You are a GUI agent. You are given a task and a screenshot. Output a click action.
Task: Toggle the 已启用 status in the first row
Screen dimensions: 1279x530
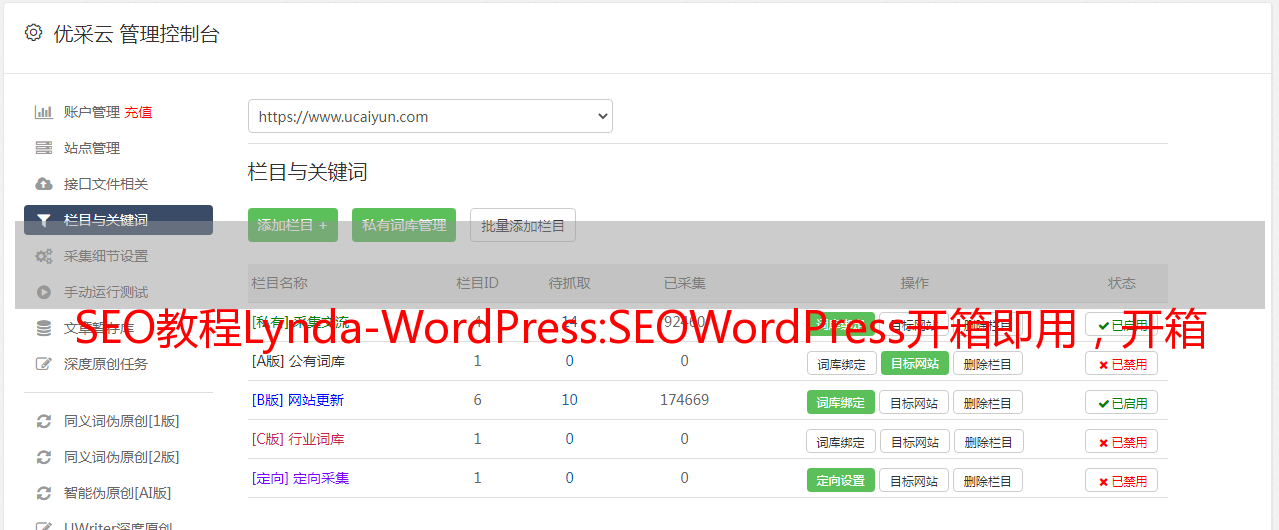click(1122, 324)
